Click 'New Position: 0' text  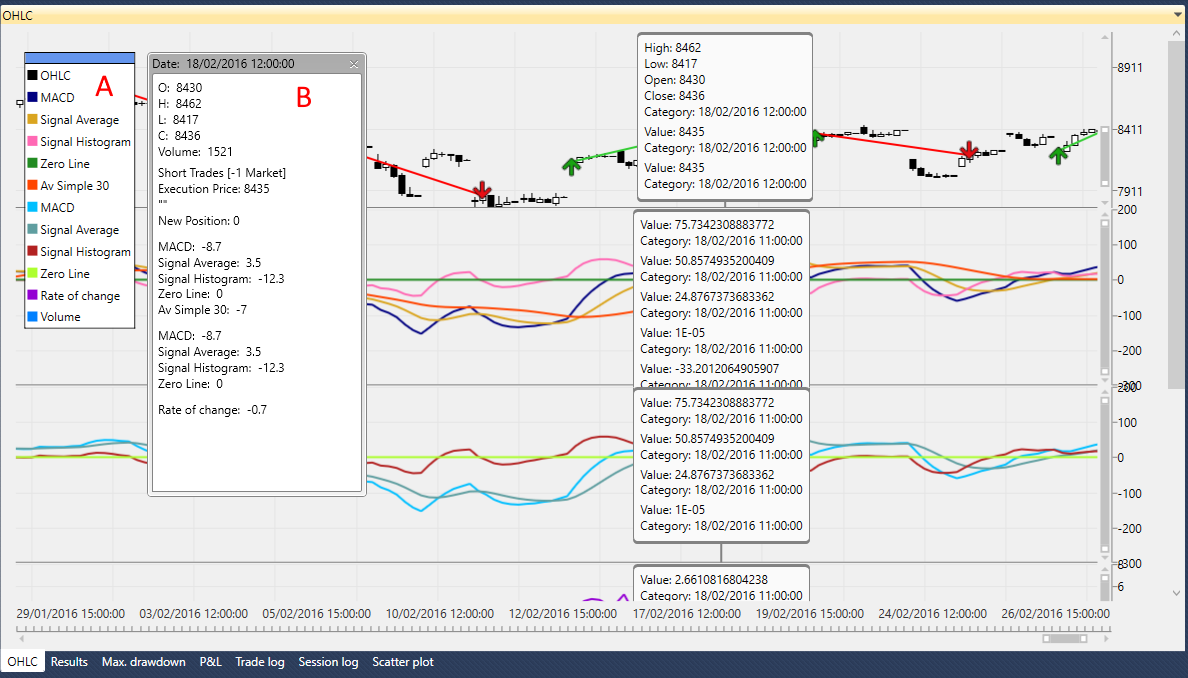point(199,220)
